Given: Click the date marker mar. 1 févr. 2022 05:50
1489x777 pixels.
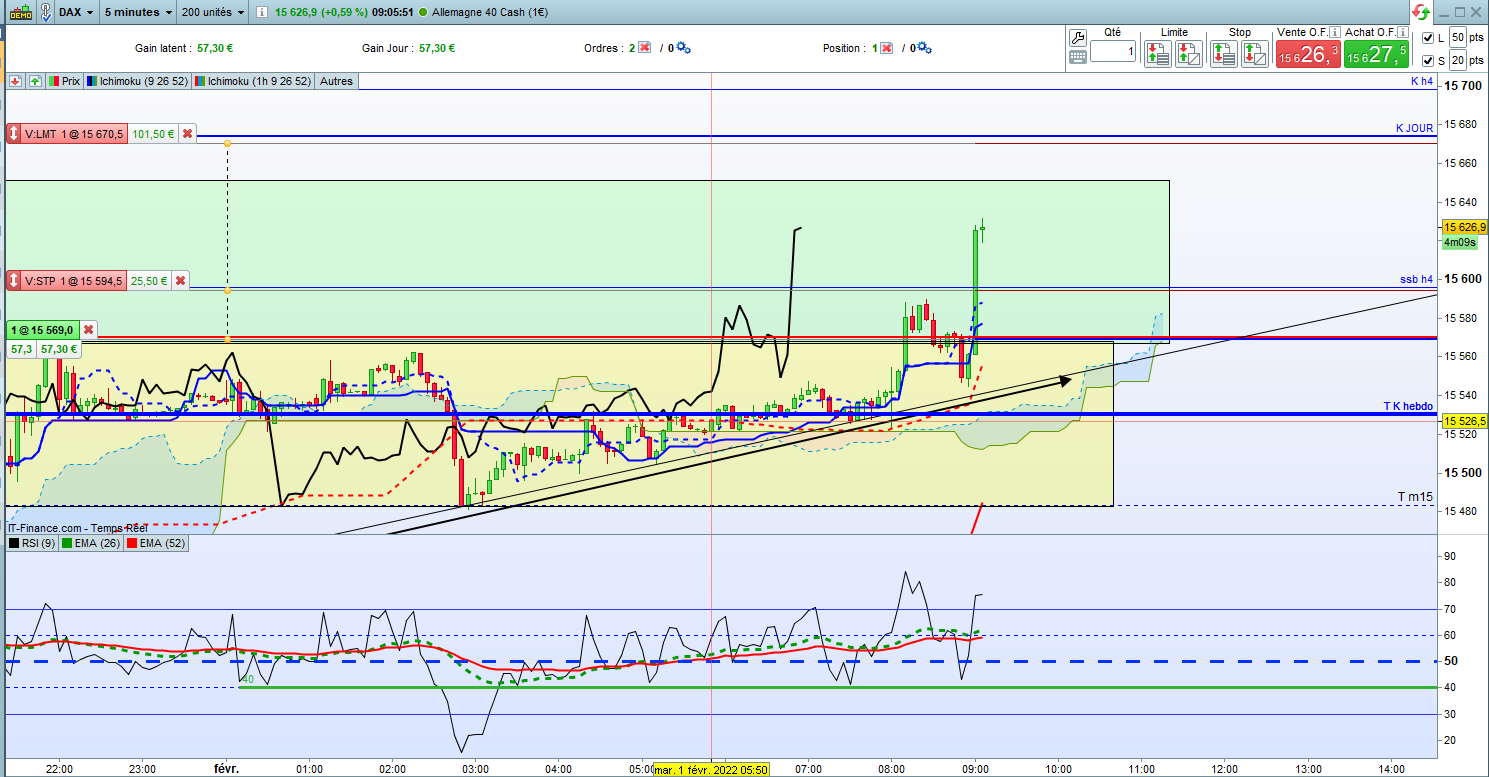Looking at the screenshot, I should [712, 770].
